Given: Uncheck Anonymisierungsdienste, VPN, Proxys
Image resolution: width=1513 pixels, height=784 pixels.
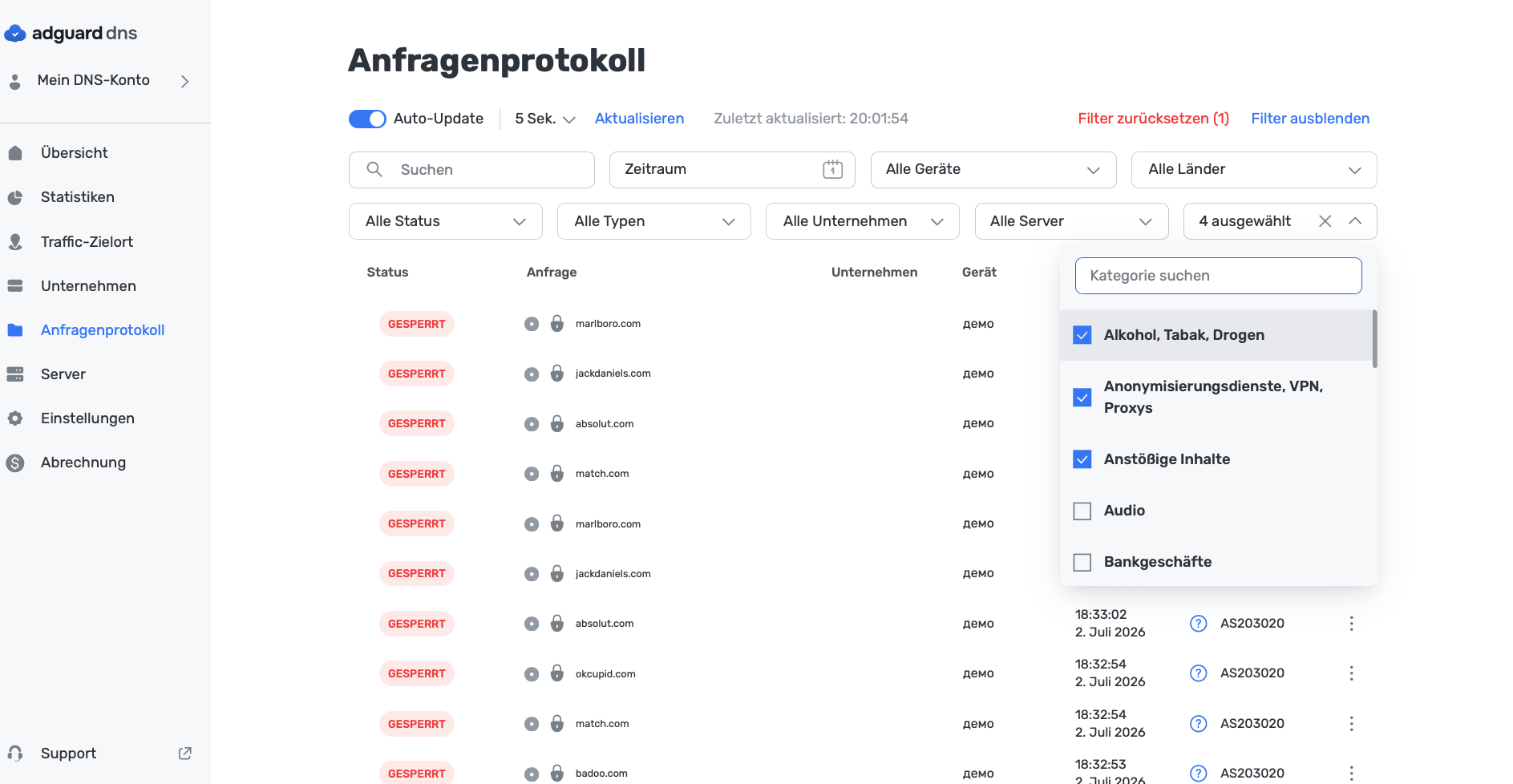Looking at the screenshot, I should [x=1082, y=397].
